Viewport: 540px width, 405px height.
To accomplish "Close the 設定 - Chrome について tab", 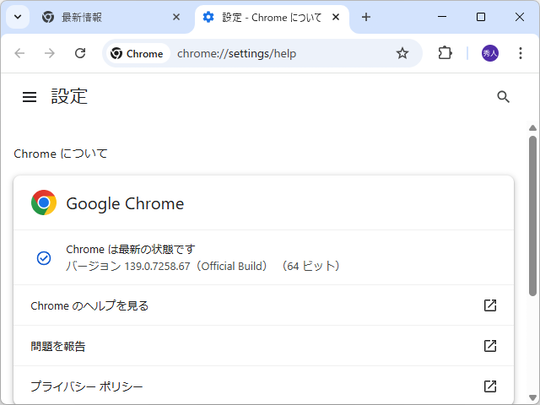I will pyautogui.click(x=336, y=17).
